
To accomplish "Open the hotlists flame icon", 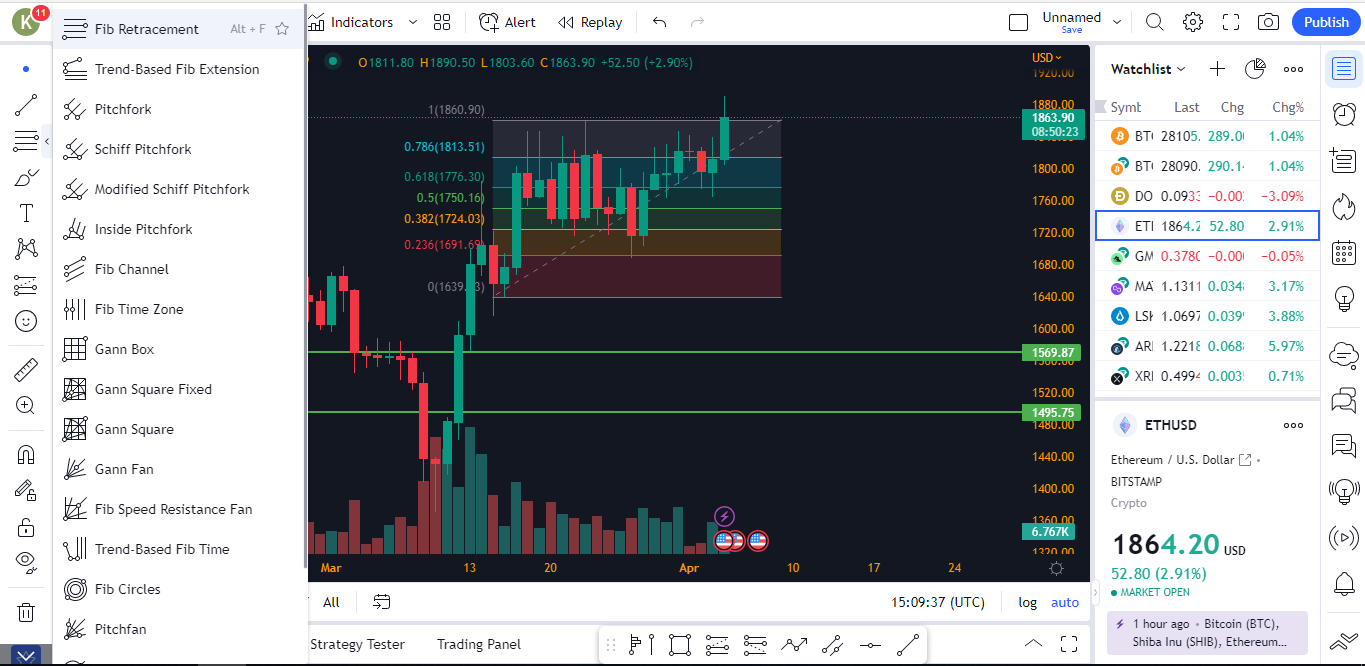I will (x=1343, y=205).
